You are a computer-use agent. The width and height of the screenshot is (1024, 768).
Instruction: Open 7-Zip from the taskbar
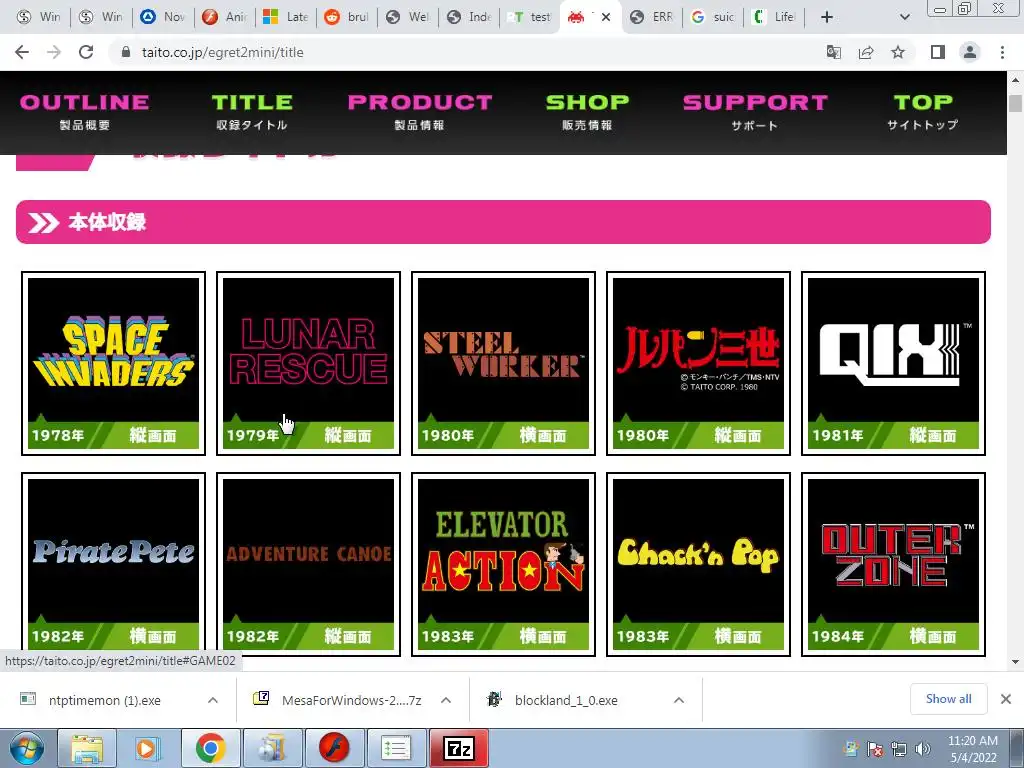coord(458,748)
